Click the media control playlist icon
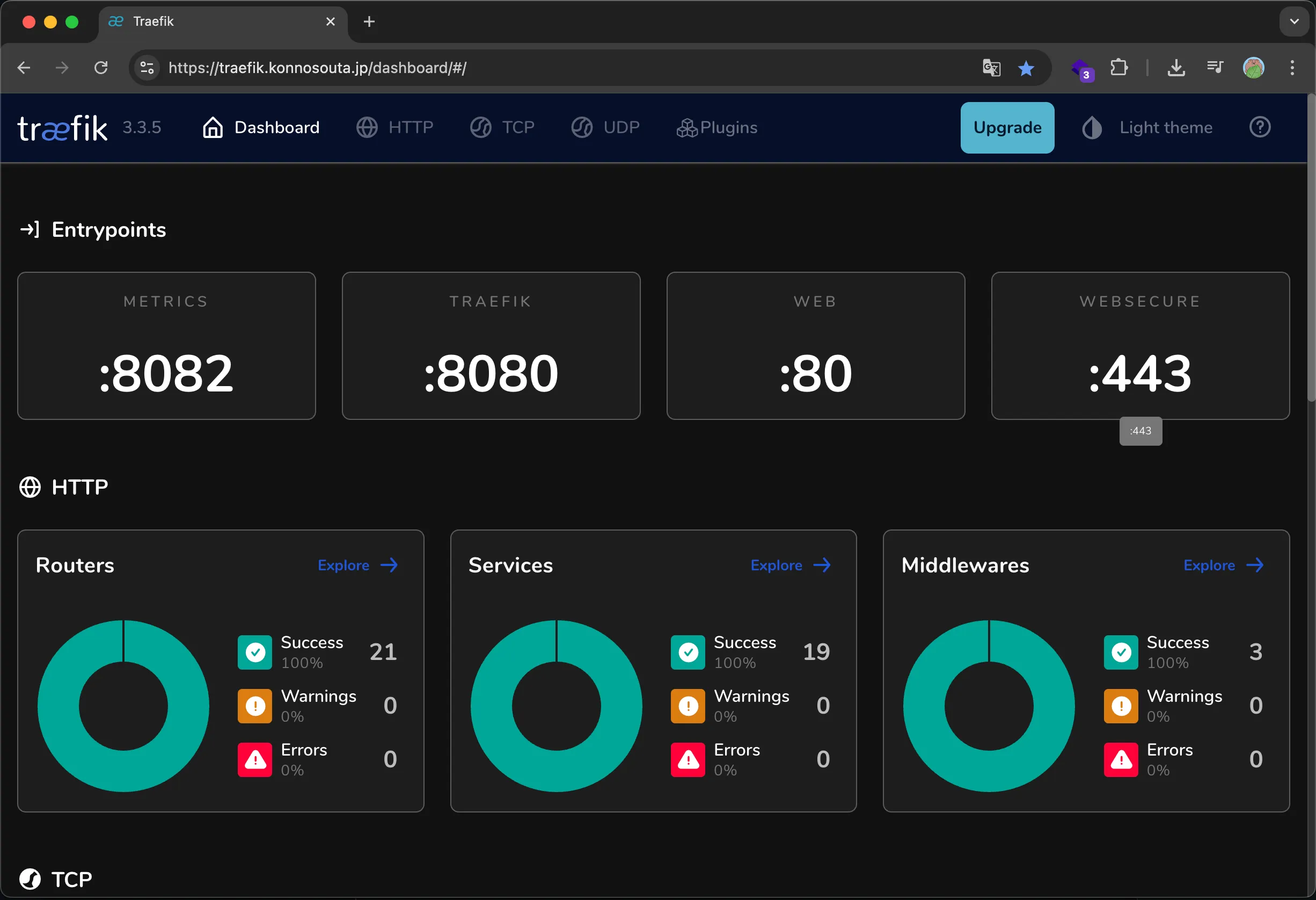Viewport: 1316px width, 900px height. tap(1215, 68)
